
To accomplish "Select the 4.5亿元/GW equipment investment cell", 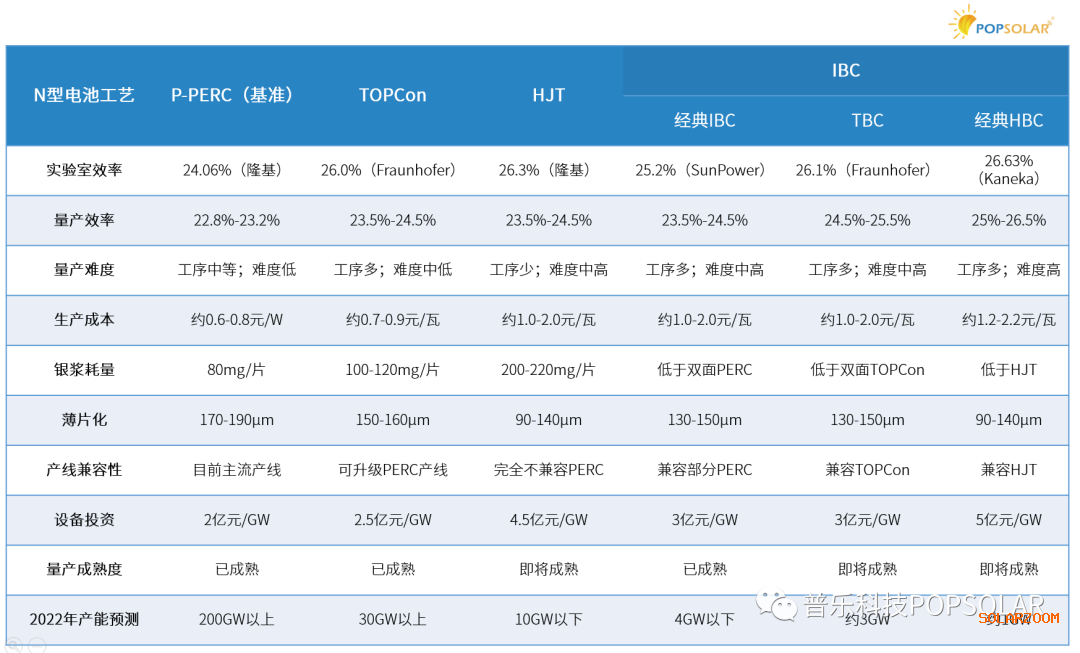I will coord(548,520).
